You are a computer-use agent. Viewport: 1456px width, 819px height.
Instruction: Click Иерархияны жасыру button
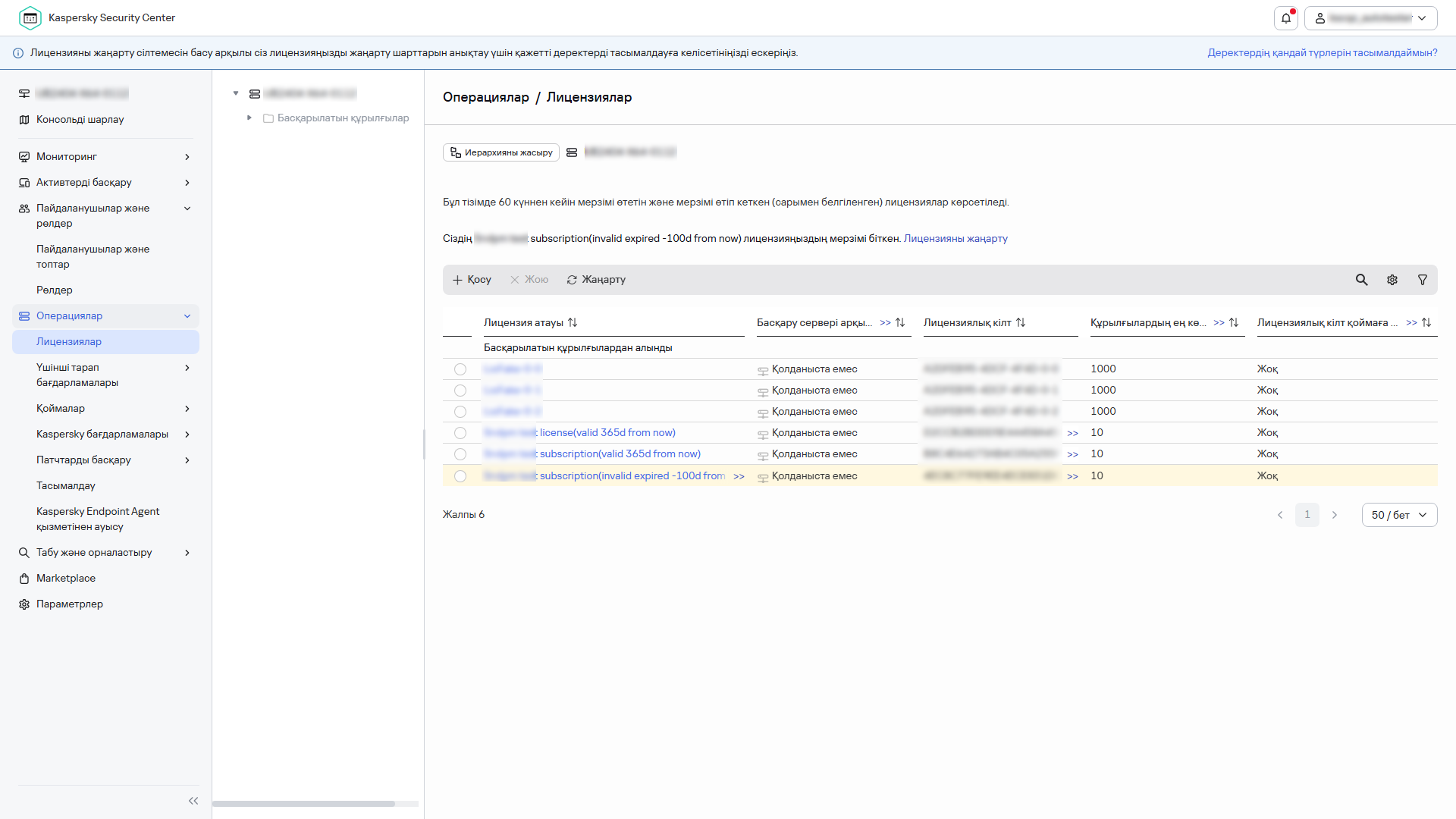click(x=500, y=152)
